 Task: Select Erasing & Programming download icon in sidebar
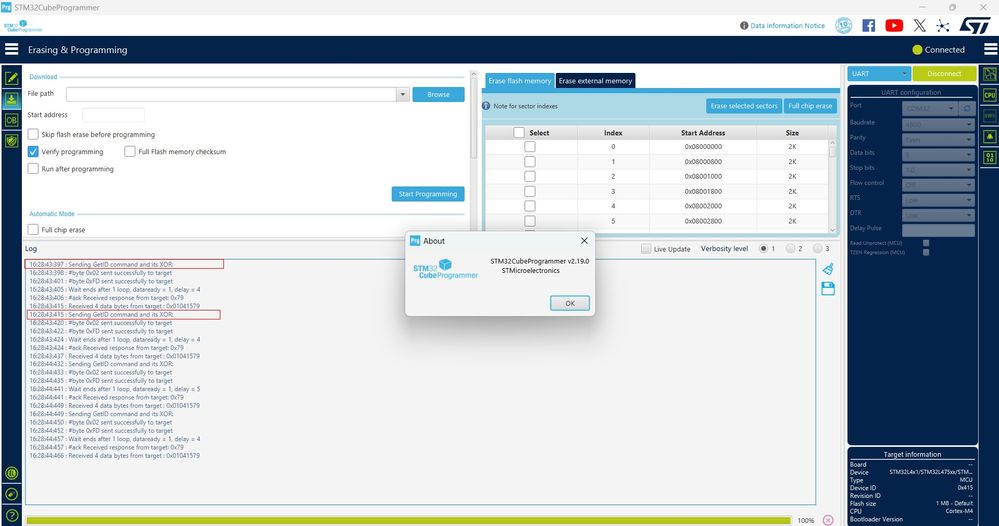11,99
